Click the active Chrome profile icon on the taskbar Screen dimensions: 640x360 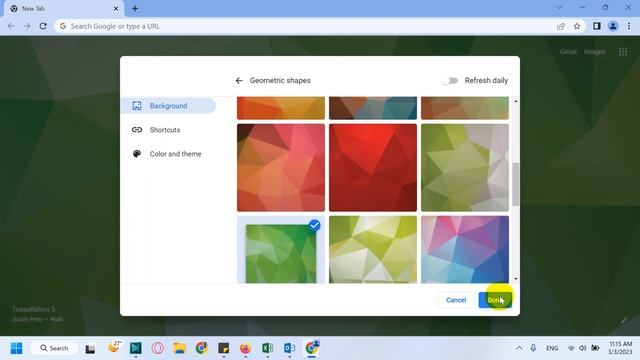(312, 348)
